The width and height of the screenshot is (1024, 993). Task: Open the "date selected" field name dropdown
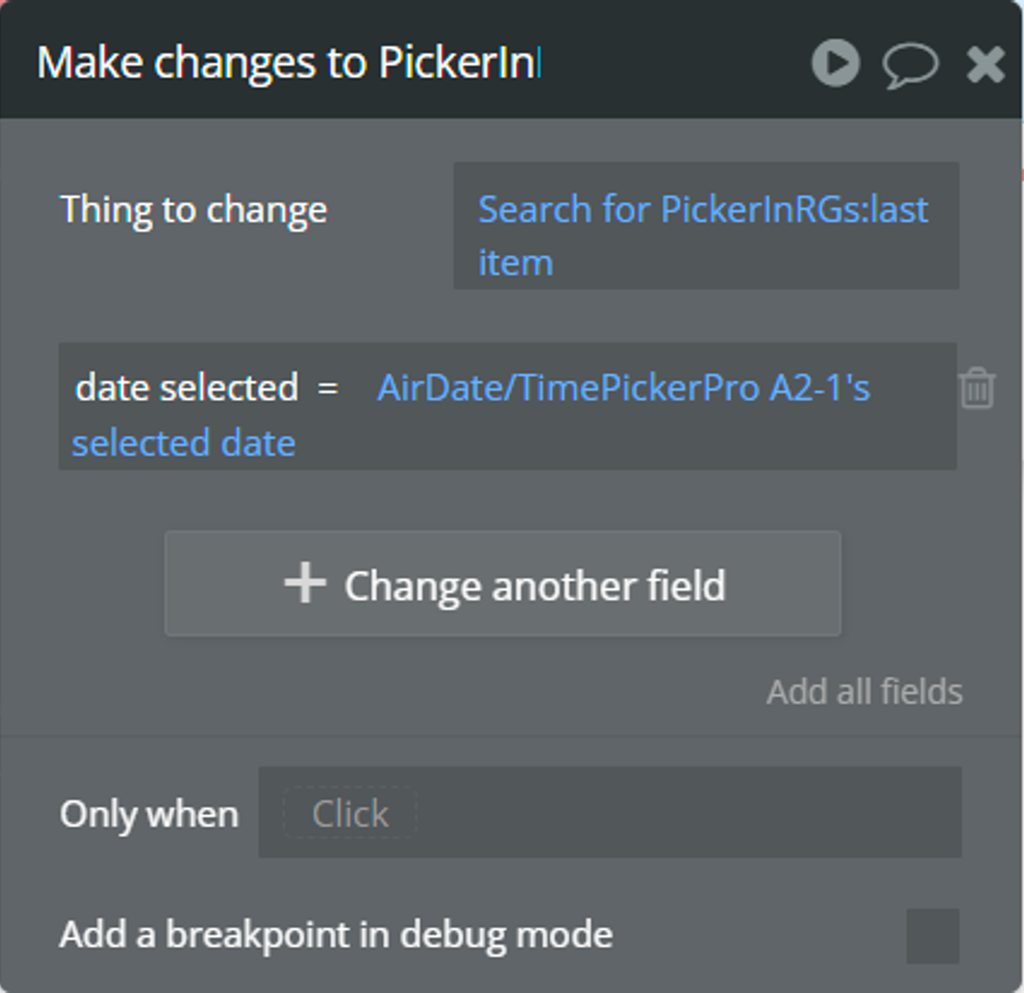coord(187,388)
